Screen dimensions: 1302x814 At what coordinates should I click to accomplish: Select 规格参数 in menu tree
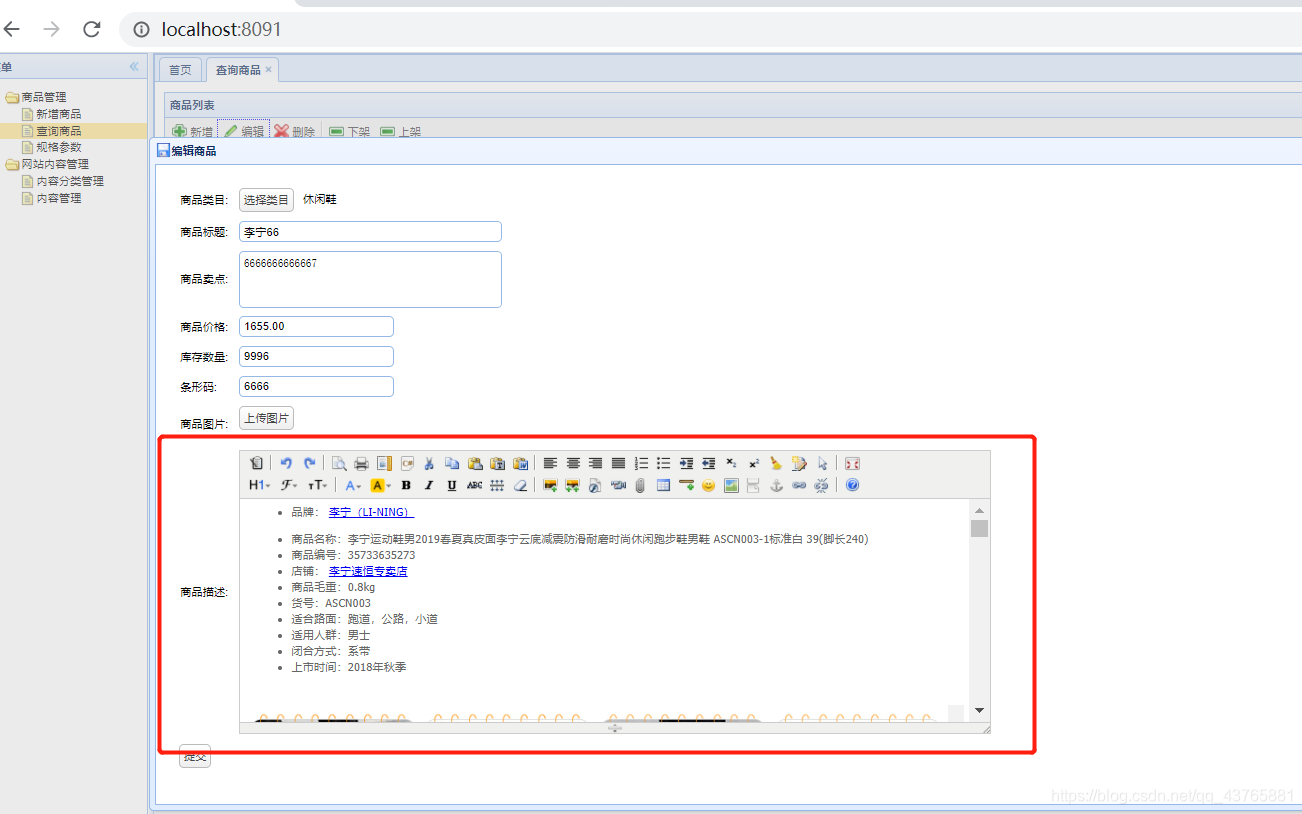click(58, 147)
